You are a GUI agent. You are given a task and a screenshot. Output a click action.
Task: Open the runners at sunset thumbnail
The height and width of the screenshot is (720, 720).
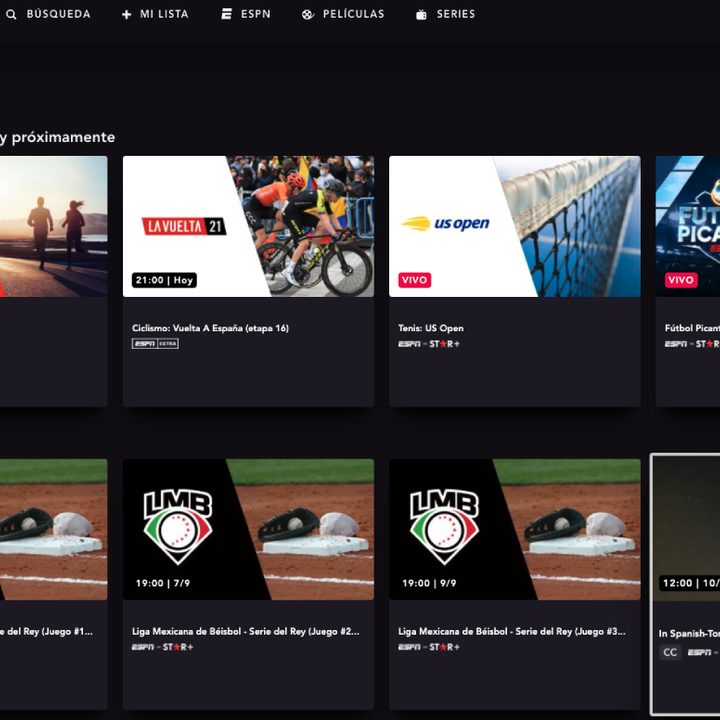pyautogui.click(x=54, y=226)
